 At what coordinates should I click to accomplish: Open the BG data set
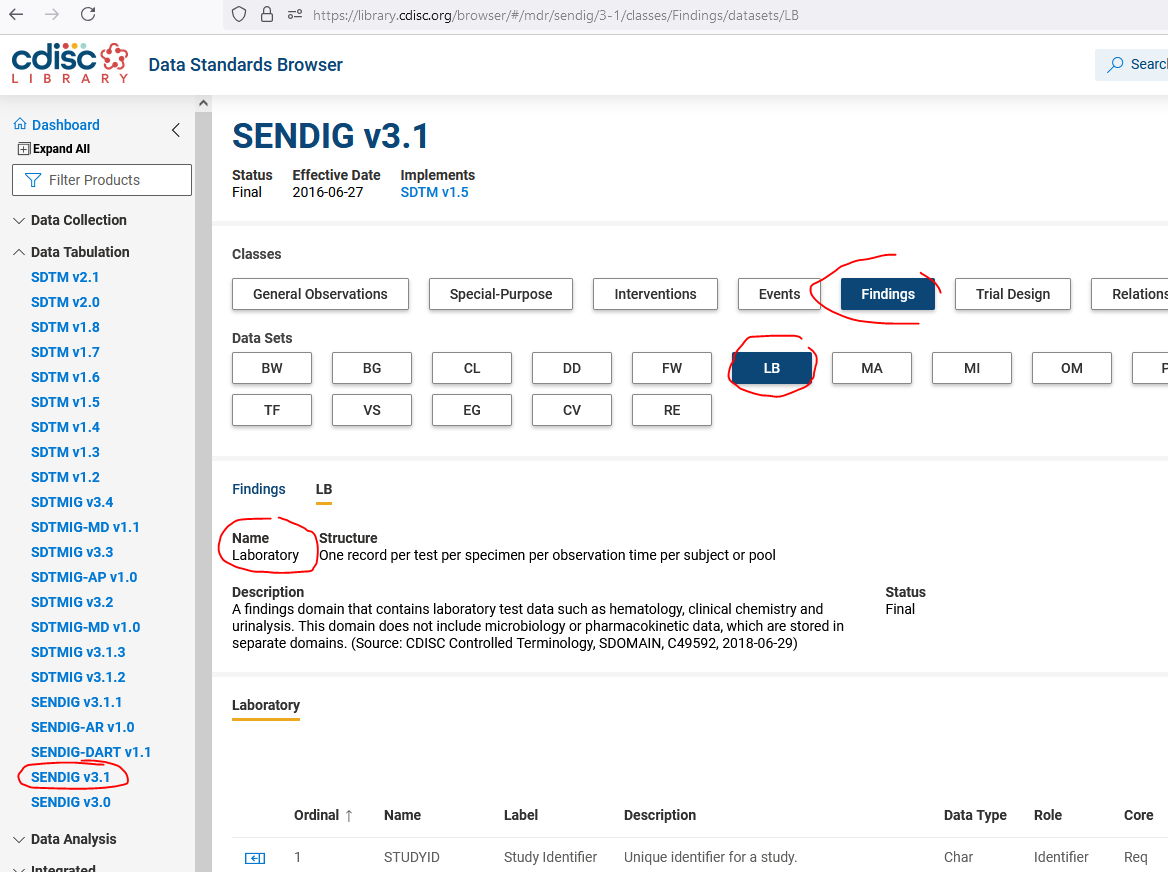tap(372, 368)
